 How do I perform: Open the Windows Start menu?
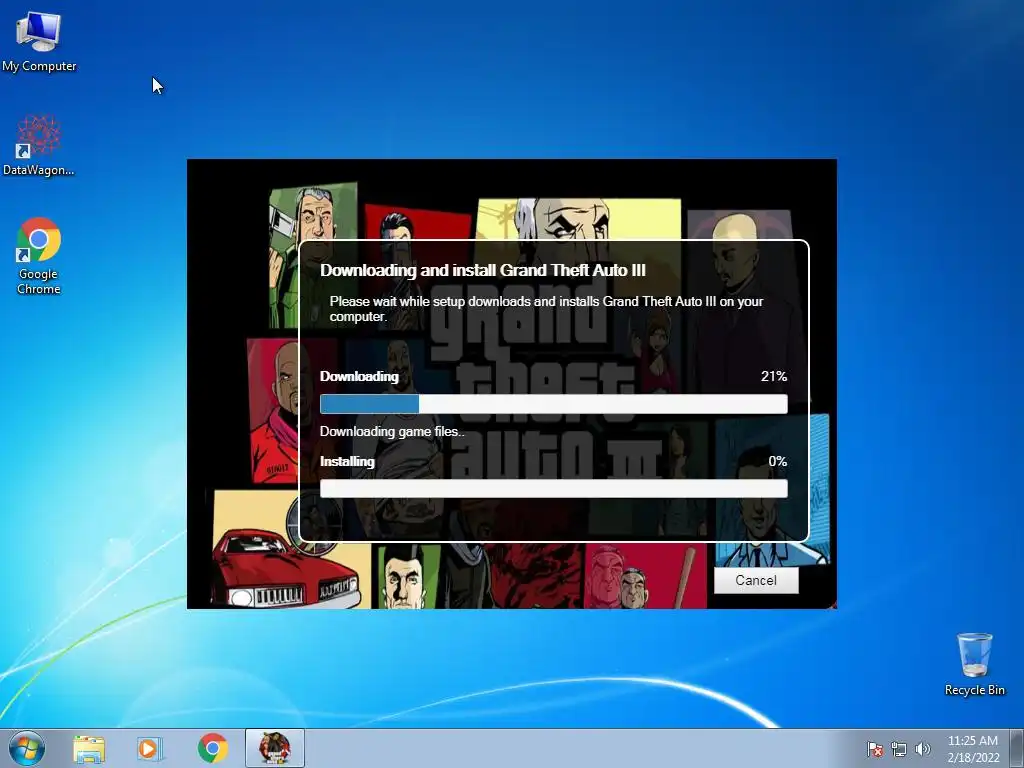click(27, 748)
